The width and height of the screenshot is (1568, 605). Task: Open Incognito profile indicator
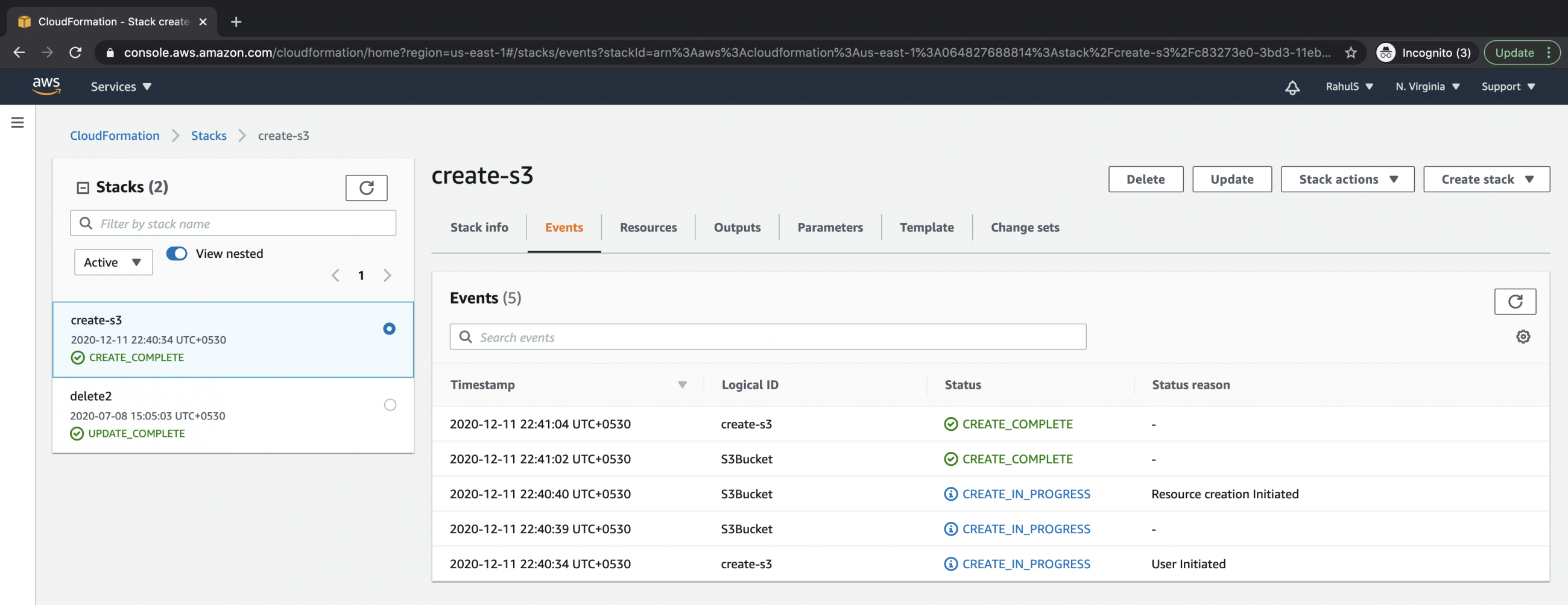(x=1424, y=52)
